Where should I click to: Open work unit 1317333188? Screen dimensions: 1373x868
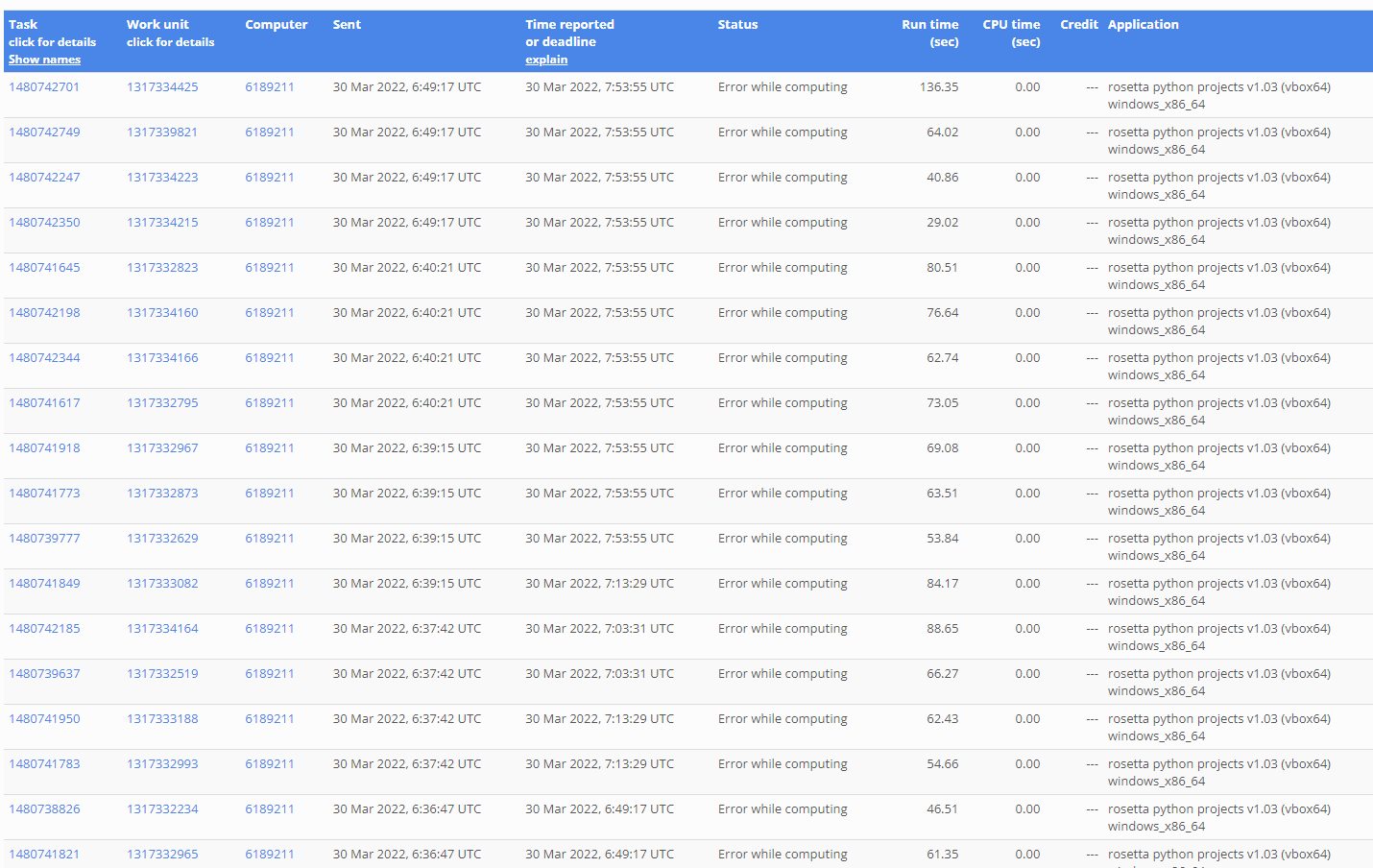pos(162,718)
